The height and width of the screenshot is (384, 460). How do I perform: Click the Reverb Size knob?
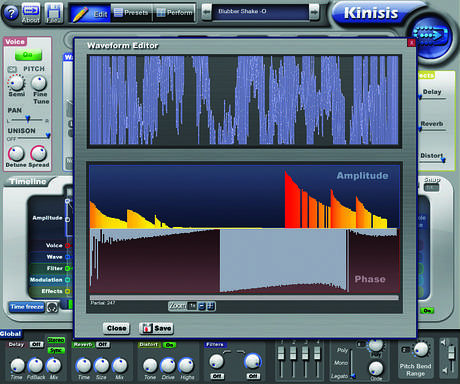[101, 366]
